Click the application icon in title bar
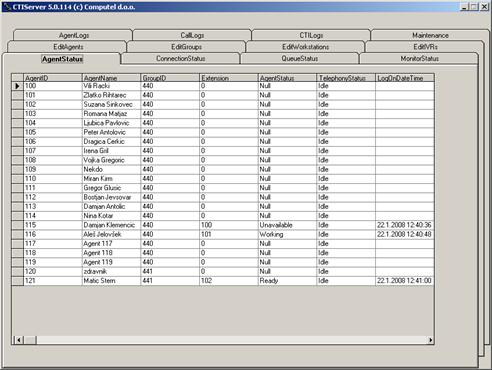492x370 pixels. pos(7,7)
